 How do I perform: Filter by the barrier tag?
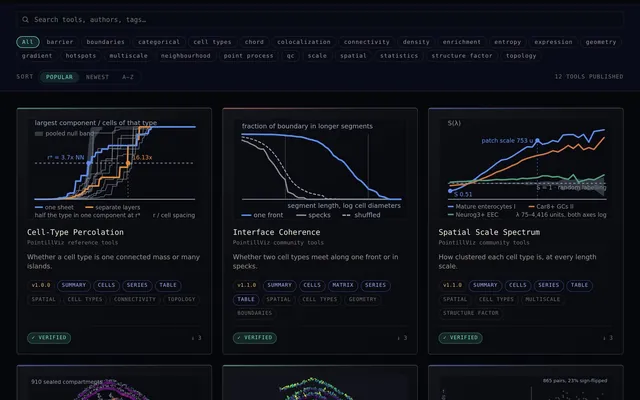tap(60, 42)
